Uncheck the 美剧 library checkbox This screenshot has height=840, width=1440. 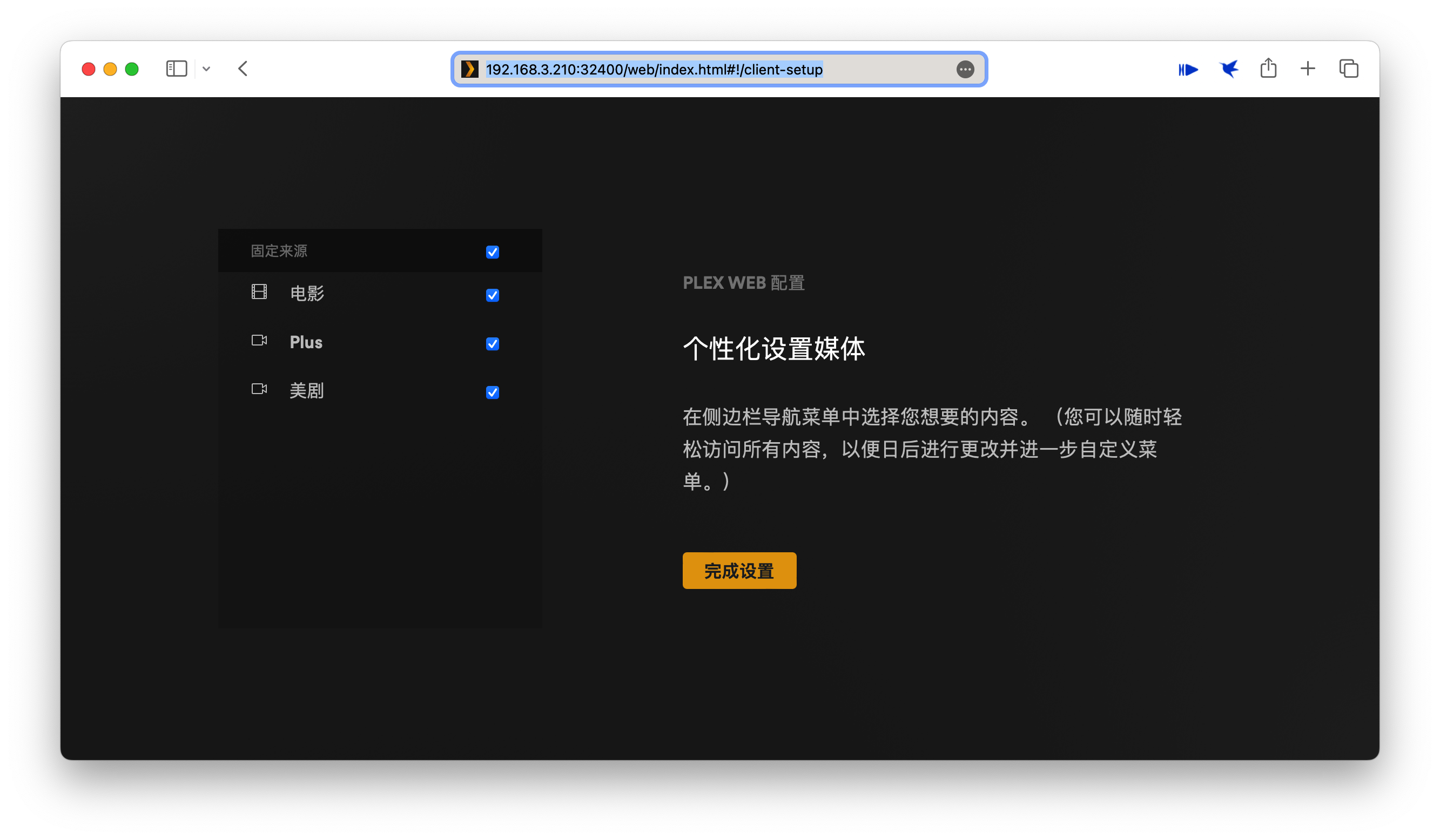pyautogui.click(x=493, y=392)
